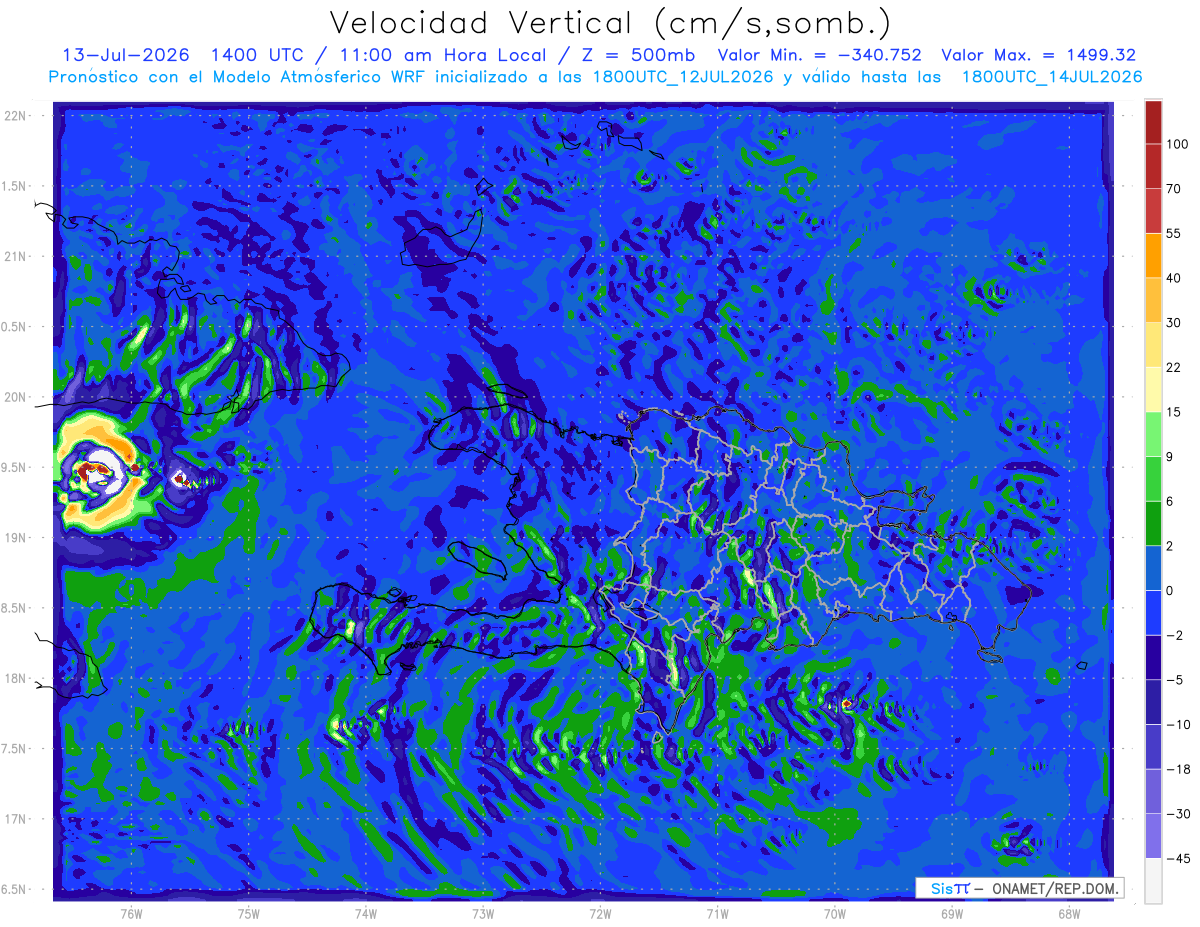The height and width of the screenshot is (927, 1200).
Task: Click the colorbar label '40'
Action: tap(1173, 278)
